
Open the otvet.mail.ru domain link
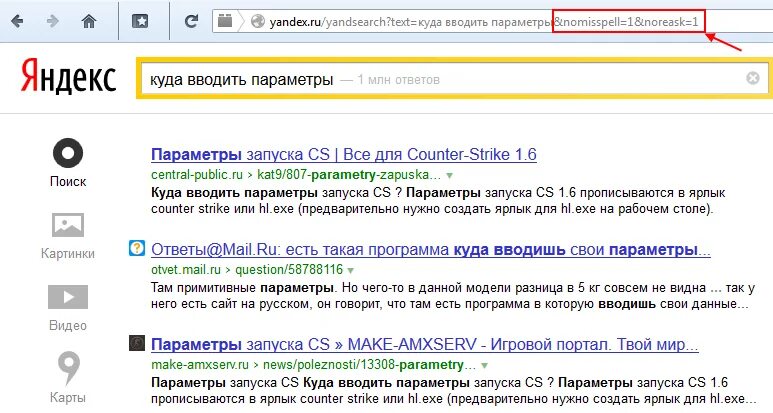[186, 270]
